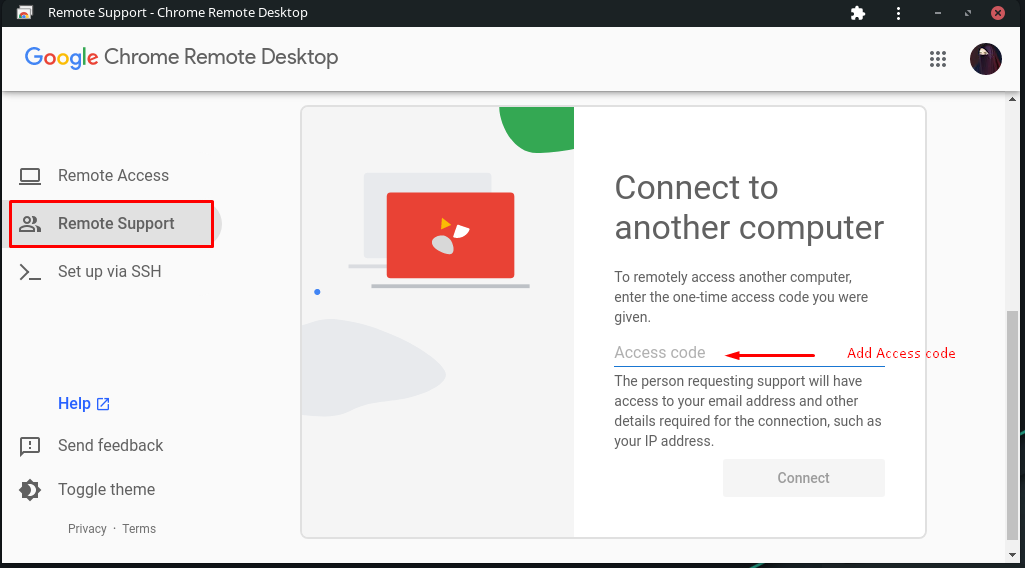Click the Access code input field
1025x568 pixels.
[749, 353]
